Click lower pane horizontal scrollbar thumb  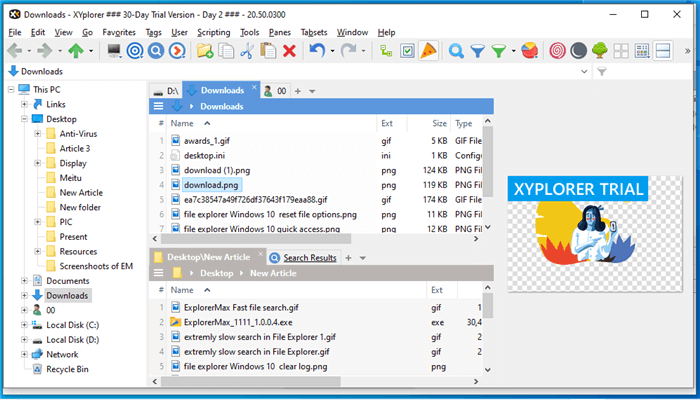(250, 382)
